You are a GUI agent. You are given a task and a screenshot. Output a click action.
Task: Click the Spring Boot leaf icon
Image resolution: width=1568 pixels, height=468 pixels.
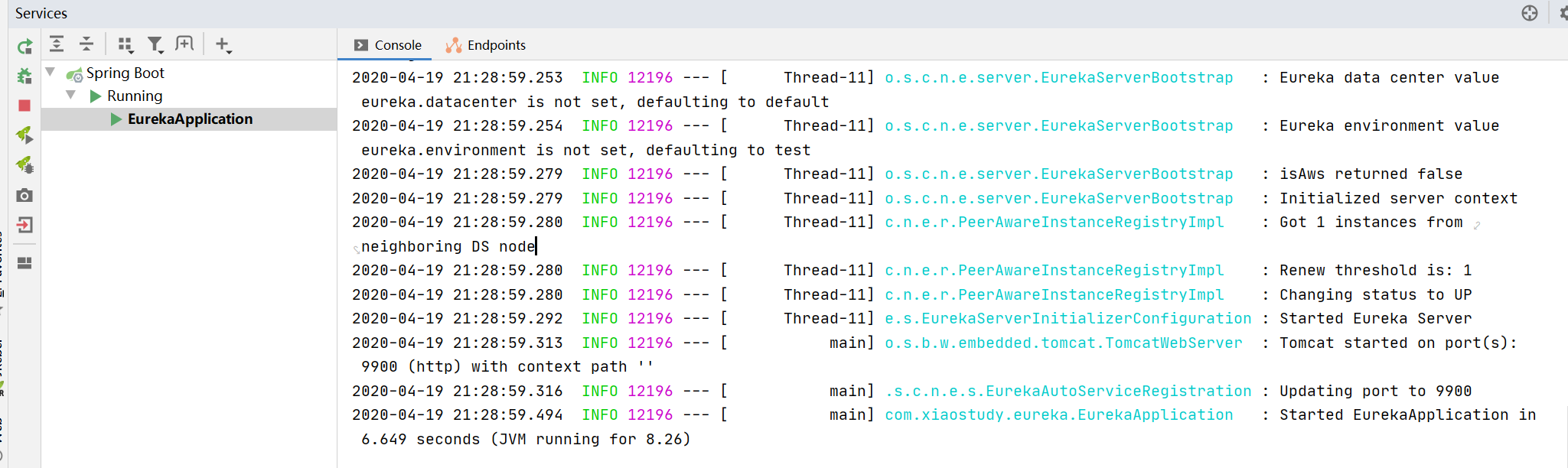[74, 74]
